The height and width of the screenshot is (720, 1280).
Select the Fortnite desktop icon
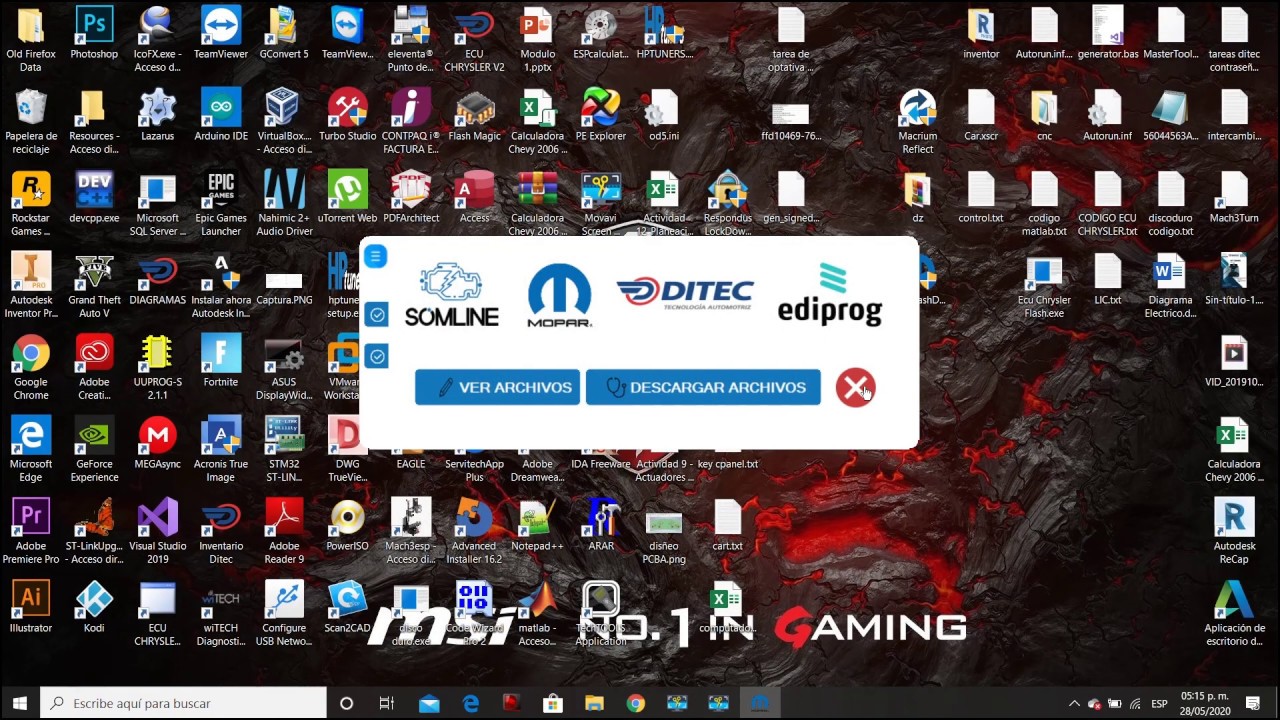[221, 362]
